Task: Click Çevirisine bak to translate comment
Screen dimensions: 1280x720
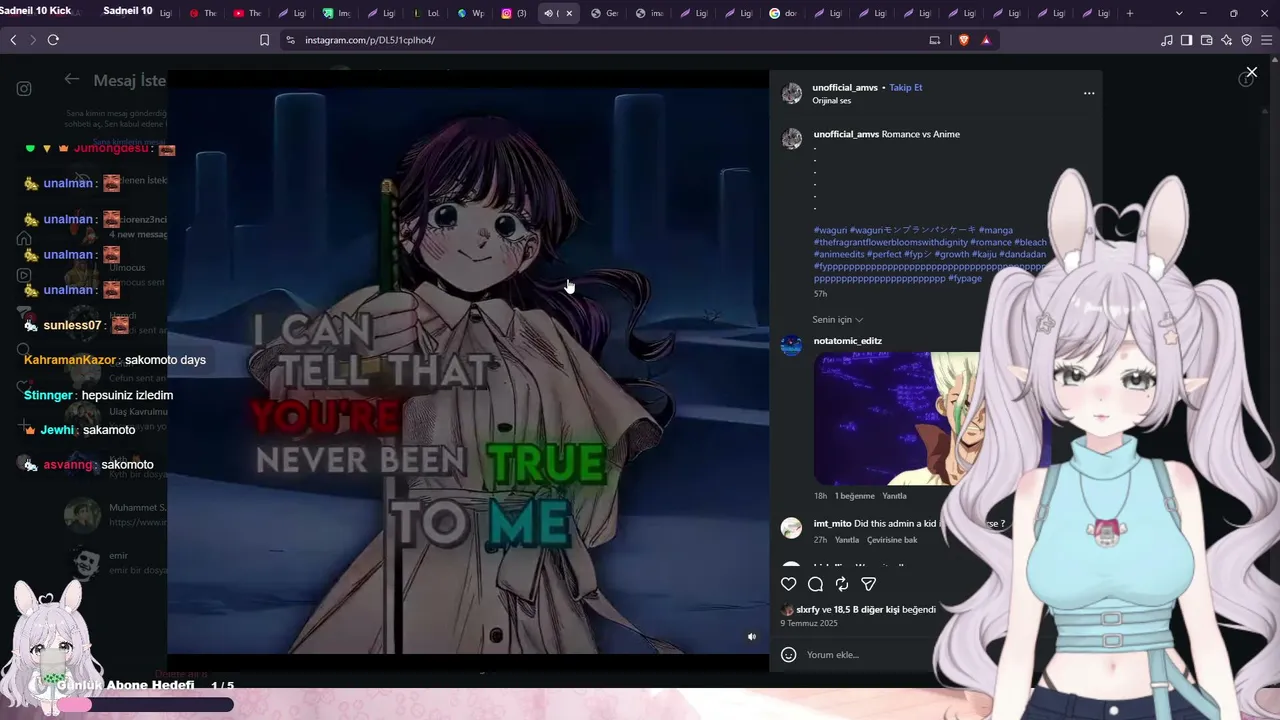Action: point(892,540)
